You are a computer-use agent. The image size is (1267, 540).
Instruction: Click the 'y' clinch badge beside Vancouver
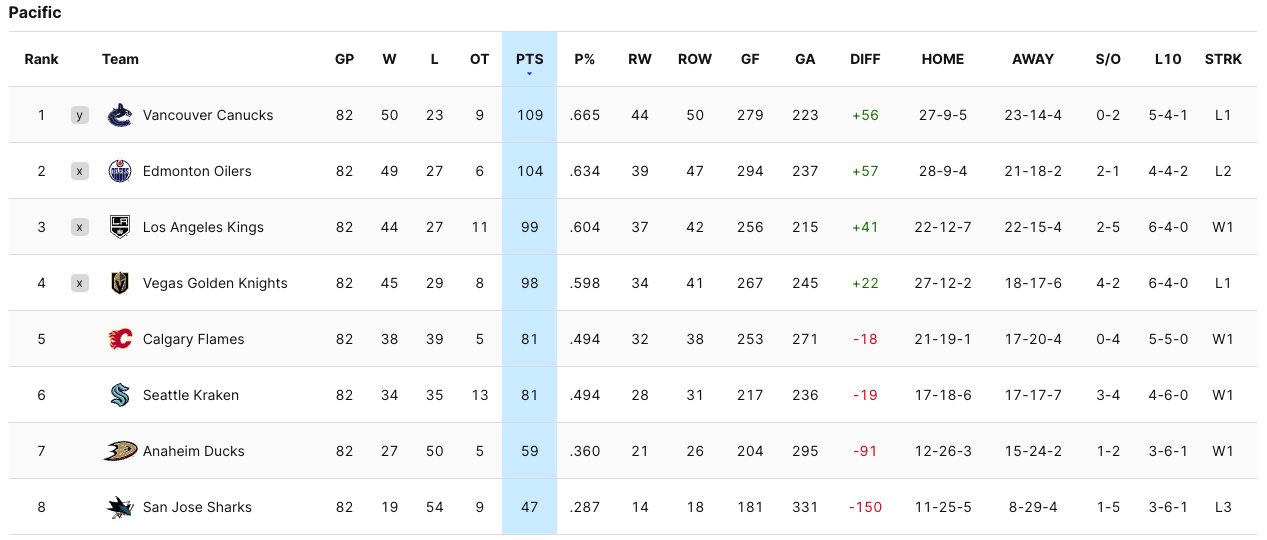pyautogui.click(x=80, y=115)
